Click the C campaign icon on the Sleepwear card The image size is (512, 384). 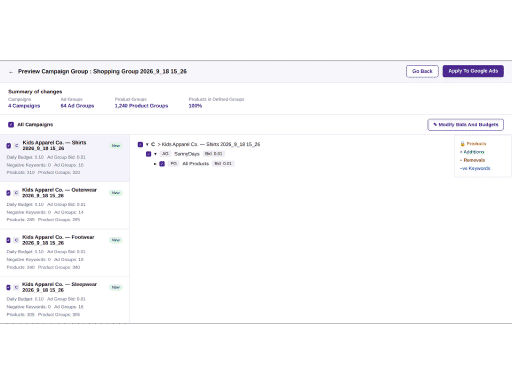pyautogui.click(x=16, y=287)
